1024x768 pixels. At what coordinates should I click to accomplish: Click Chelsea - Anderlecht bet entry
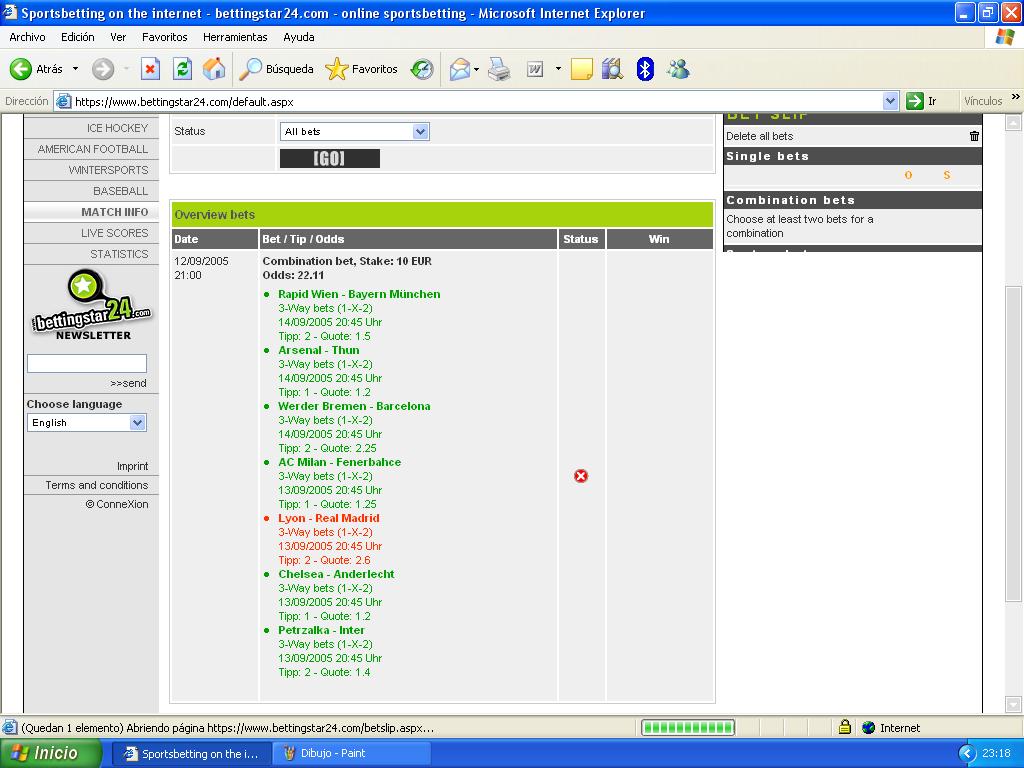pos(336,574)
